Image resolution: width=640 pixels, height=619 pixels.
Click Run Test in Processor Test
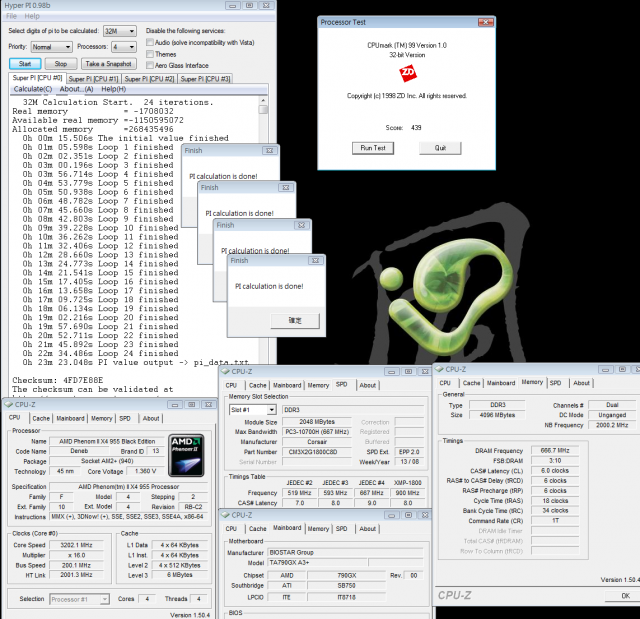tap(373, 148)
